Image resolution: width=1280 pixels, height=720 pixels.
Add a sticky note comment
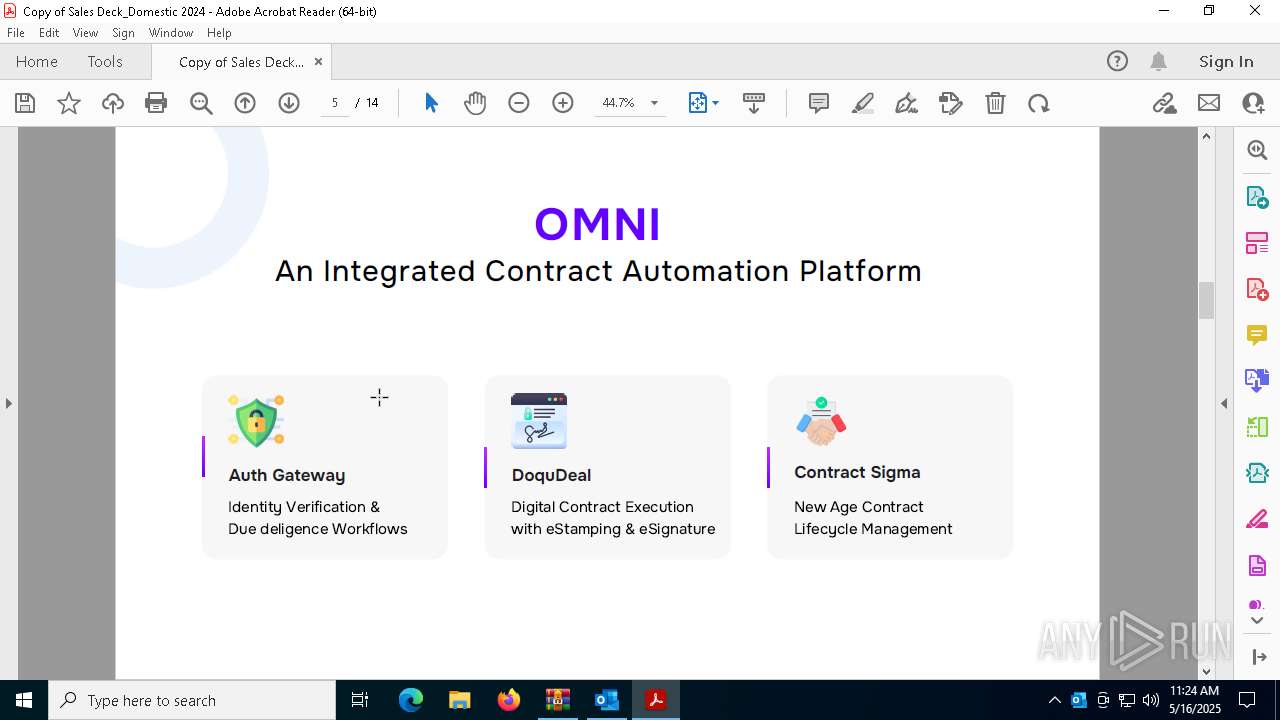pyautogui.click(x=819, y=103)
